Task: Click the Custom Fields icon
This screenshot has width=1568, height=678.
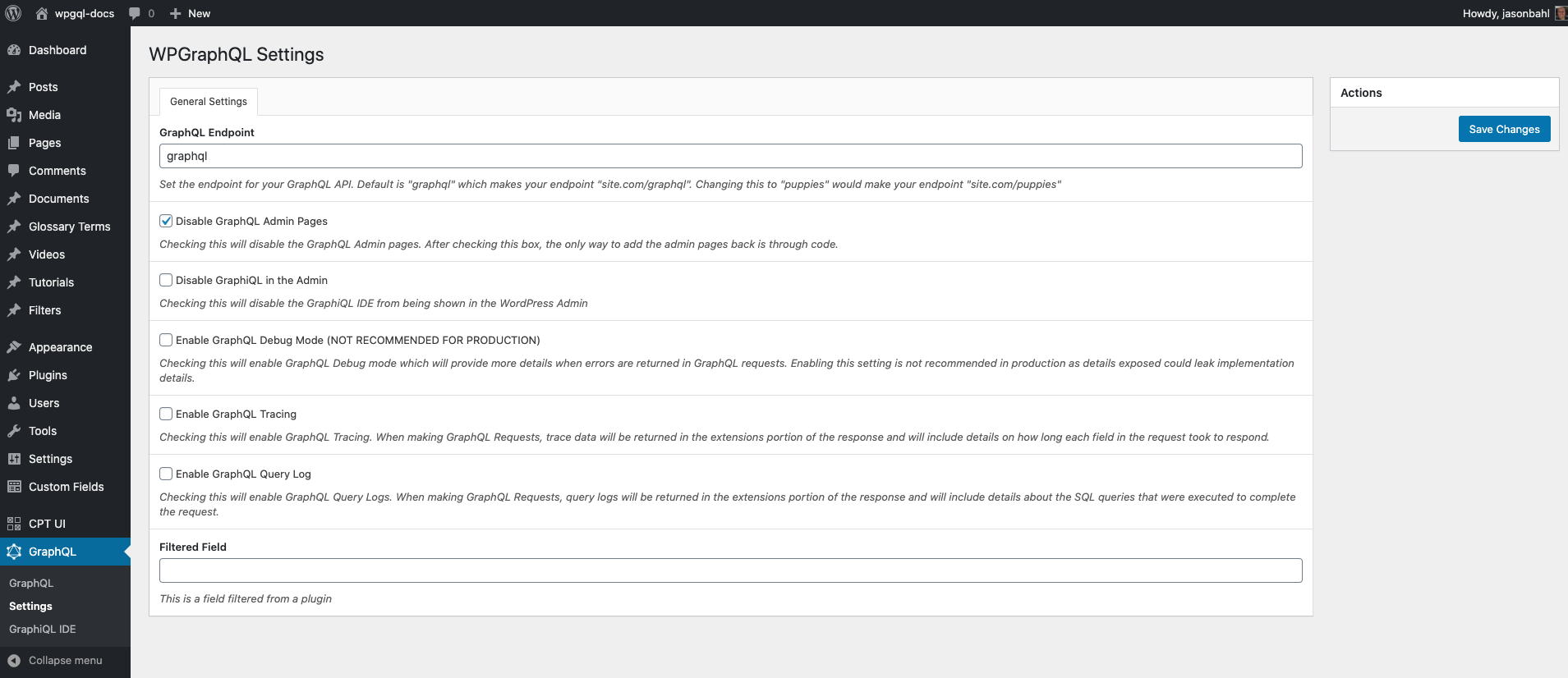Action: (x=14, y=487)
